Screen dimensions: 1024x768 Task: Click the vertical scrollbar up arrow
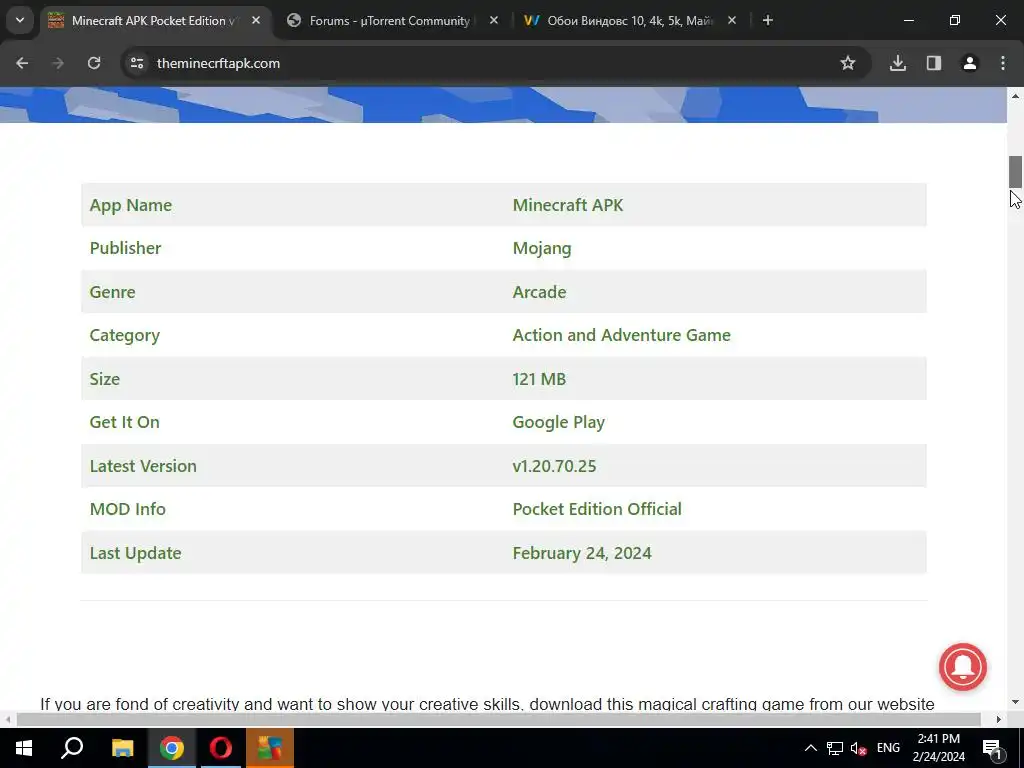tap(1015, 96)
